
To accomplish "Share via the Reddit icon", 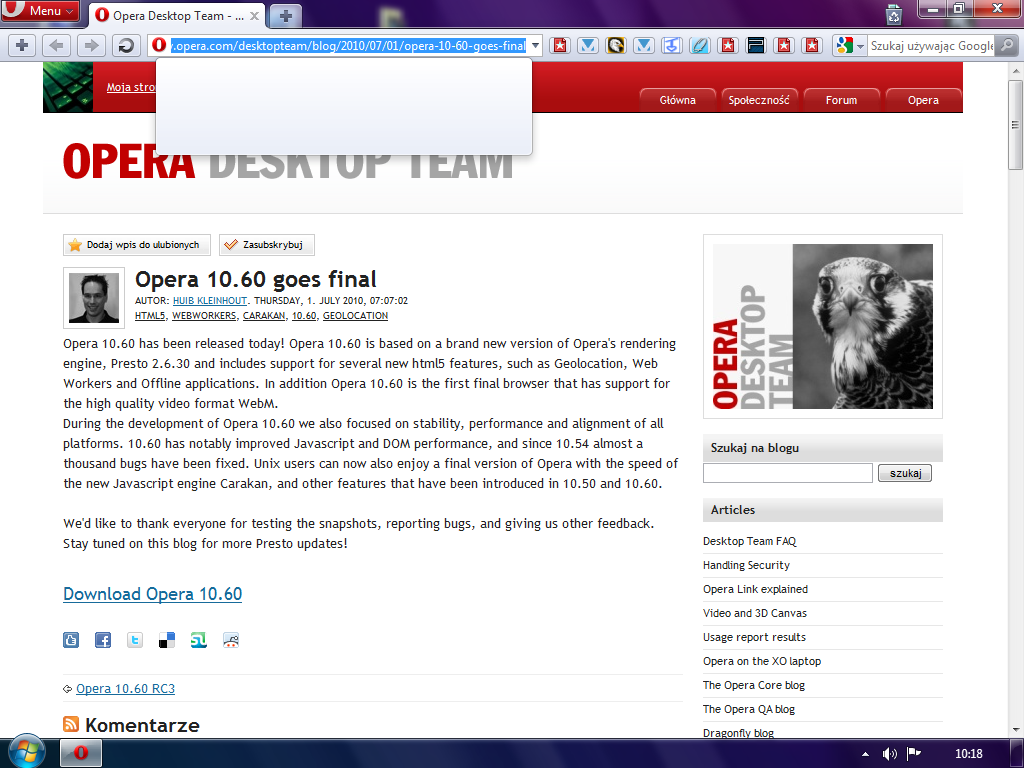I will [x=231, y=640].
